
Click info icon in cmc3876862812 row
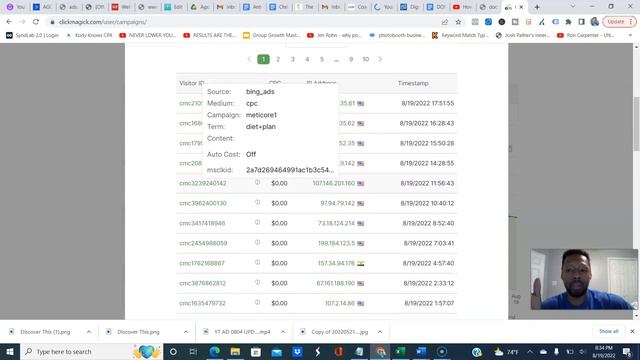pos(258,282)
